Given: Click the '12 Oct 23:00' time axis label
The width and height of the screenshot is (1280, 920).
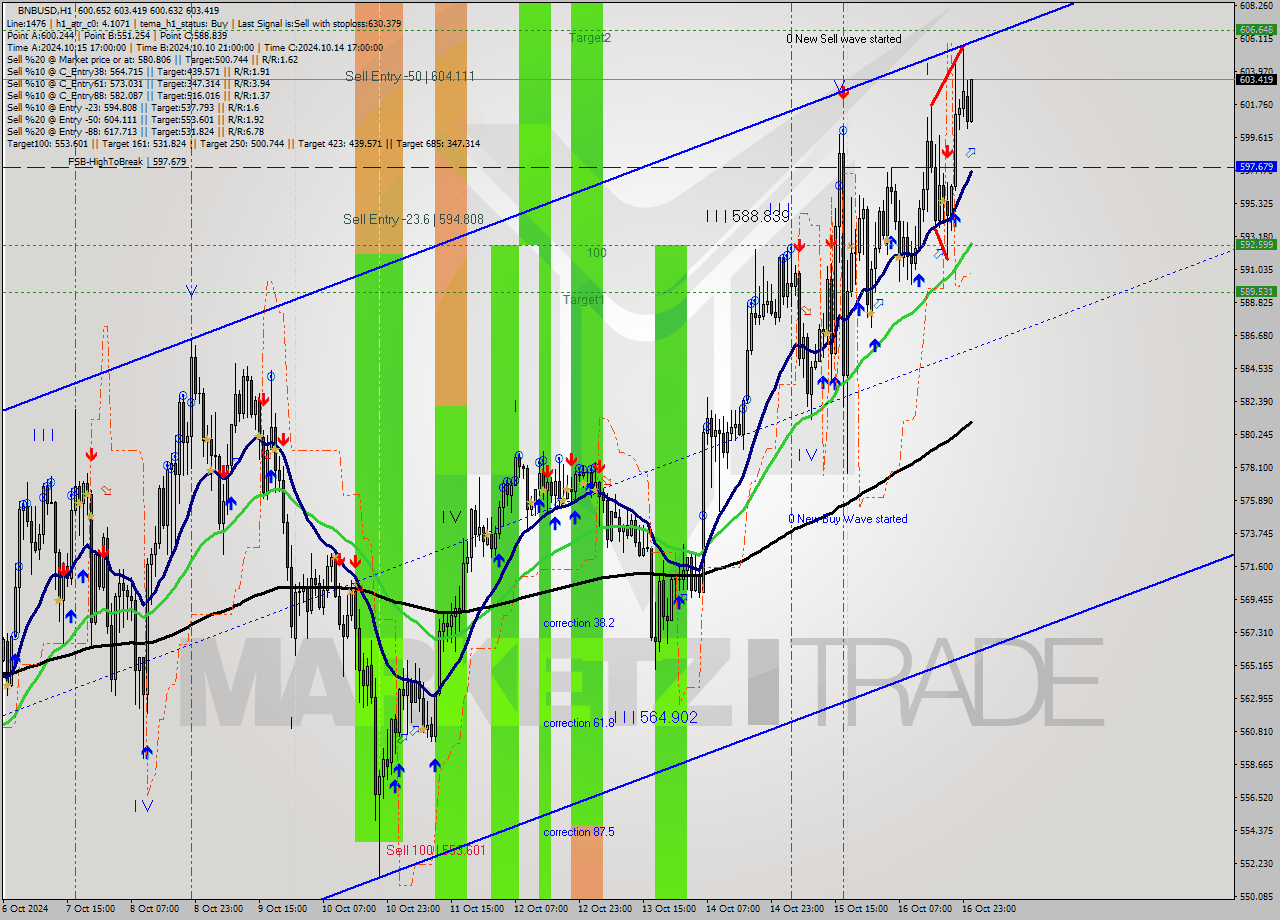Looking at the screenshot, I should coord(604,909).
